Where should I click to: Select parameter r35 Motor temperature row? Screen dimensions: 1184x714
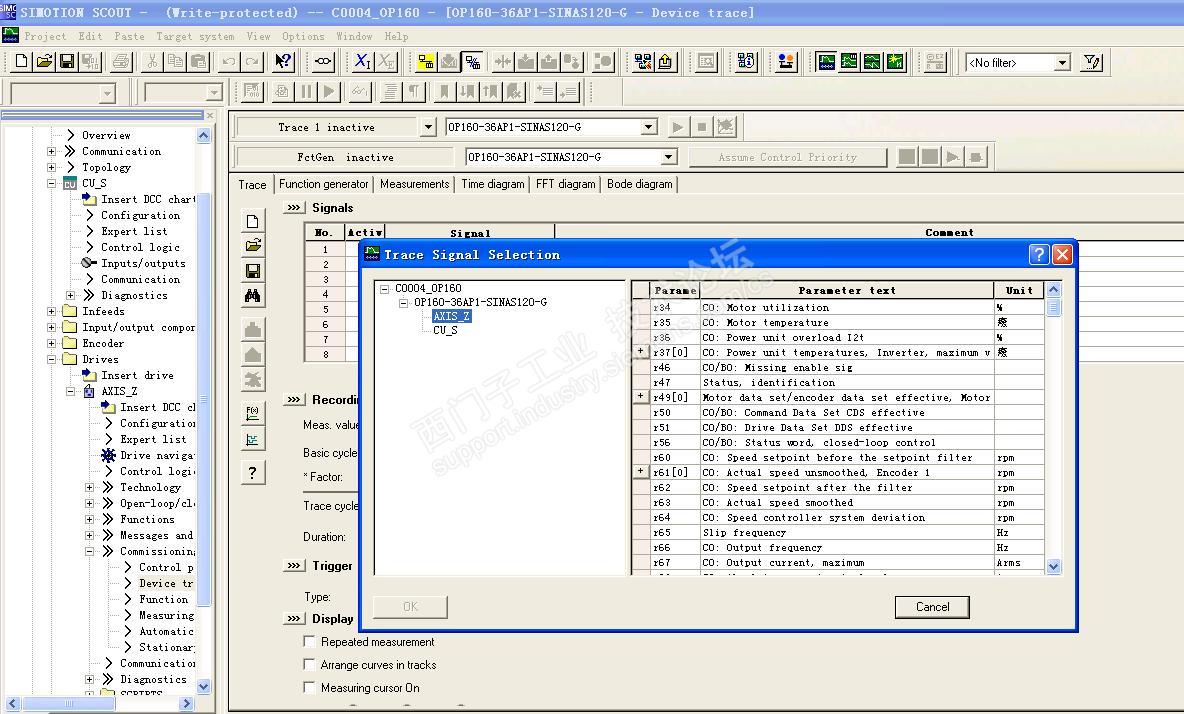846,322
